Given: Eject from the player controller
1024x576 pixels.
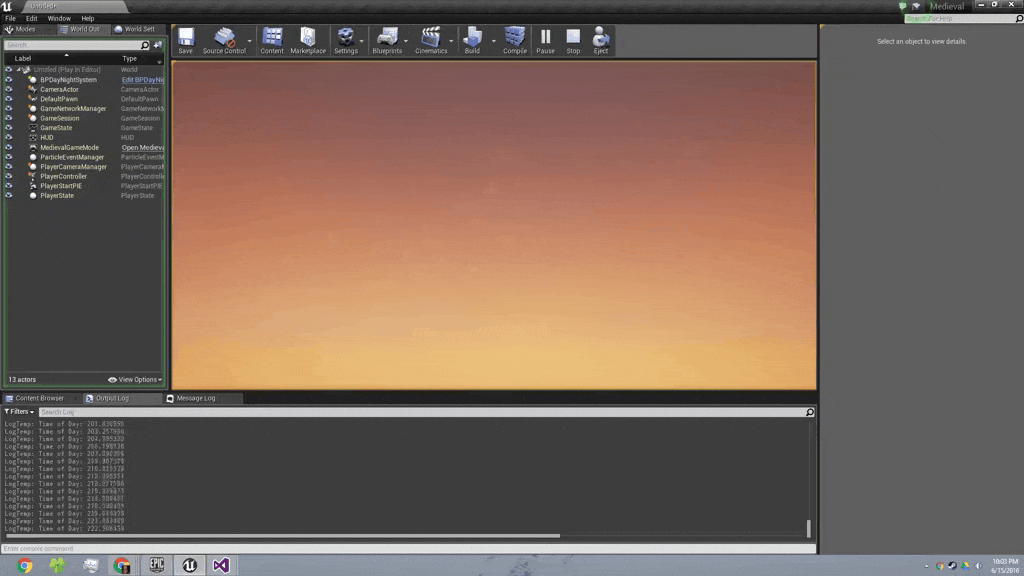Looking at the screenshot, I should coord(601,40).
